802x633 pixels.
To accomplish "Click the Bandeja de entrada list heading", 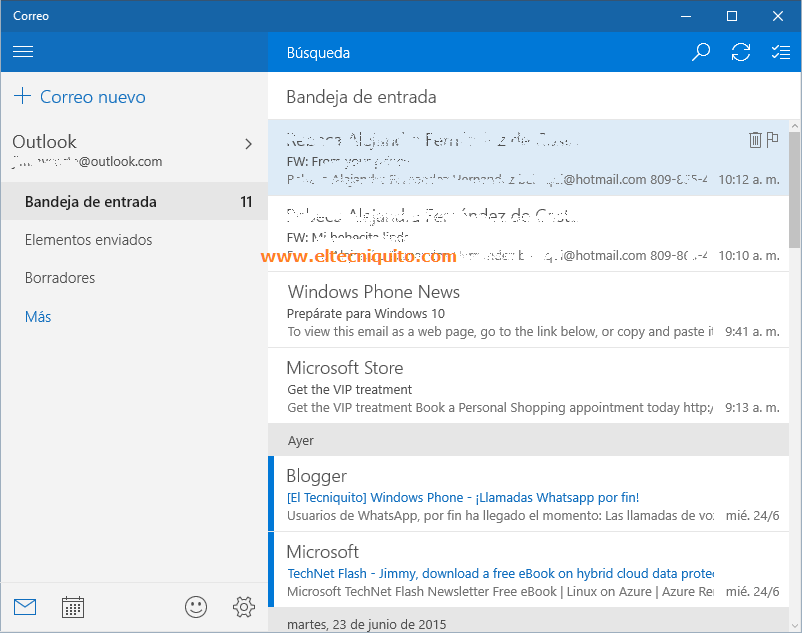I will point(361,97).
